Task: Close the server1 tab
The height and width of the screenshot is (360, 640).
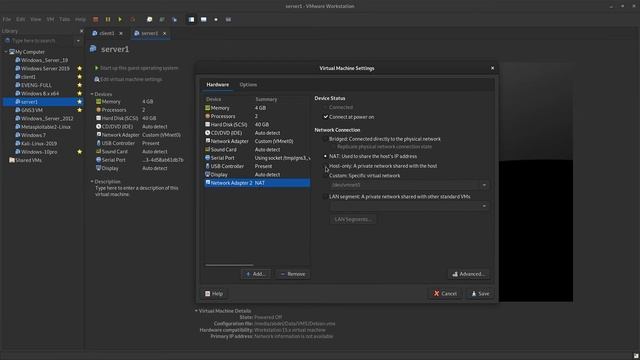Action: point(164,33)
